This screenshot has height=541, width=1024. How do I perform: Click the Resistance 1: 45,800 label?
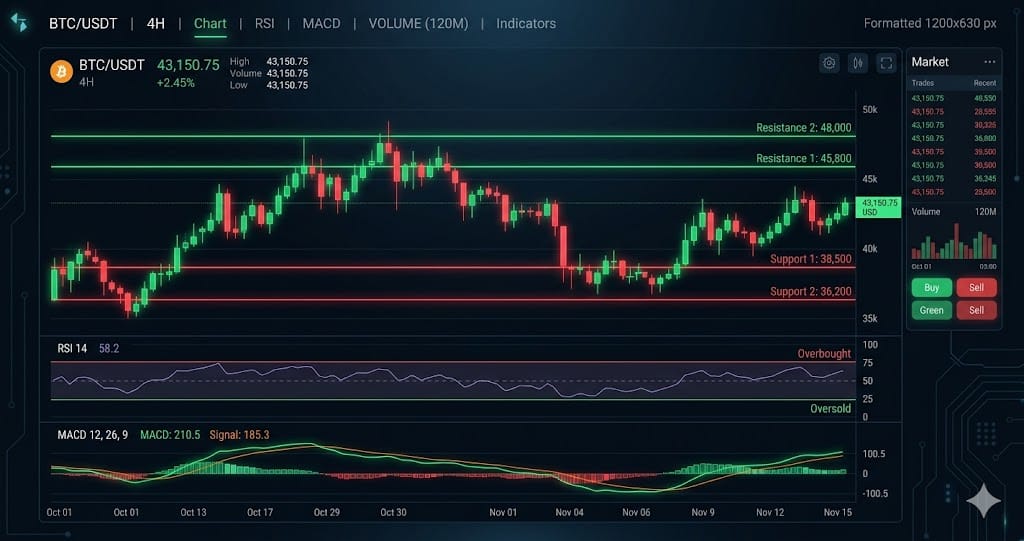coord(803,158)
